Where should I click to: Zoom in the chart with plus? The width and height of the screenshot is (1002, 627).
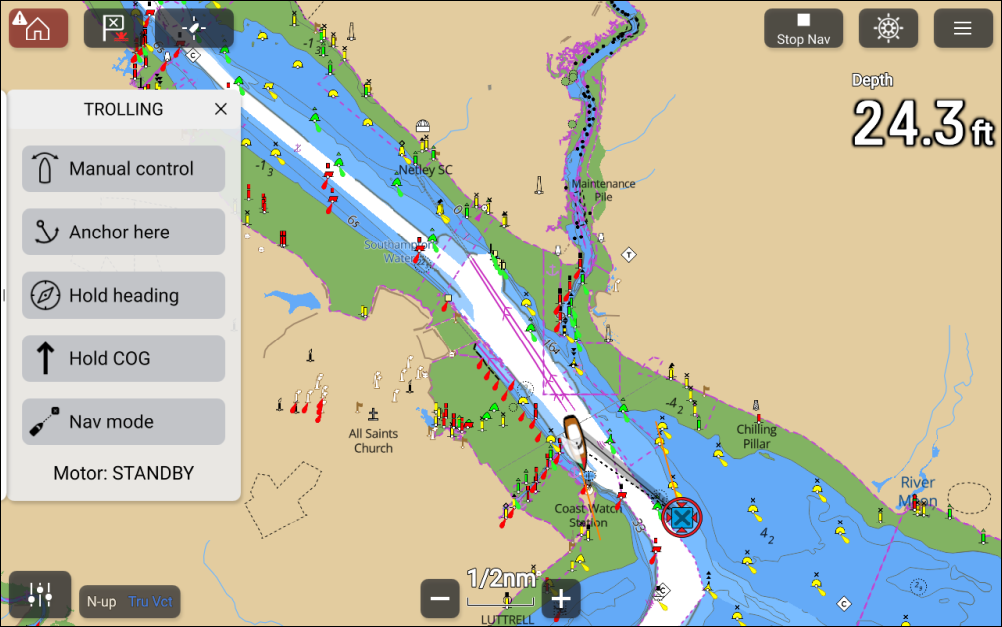[x=561, y=598]
